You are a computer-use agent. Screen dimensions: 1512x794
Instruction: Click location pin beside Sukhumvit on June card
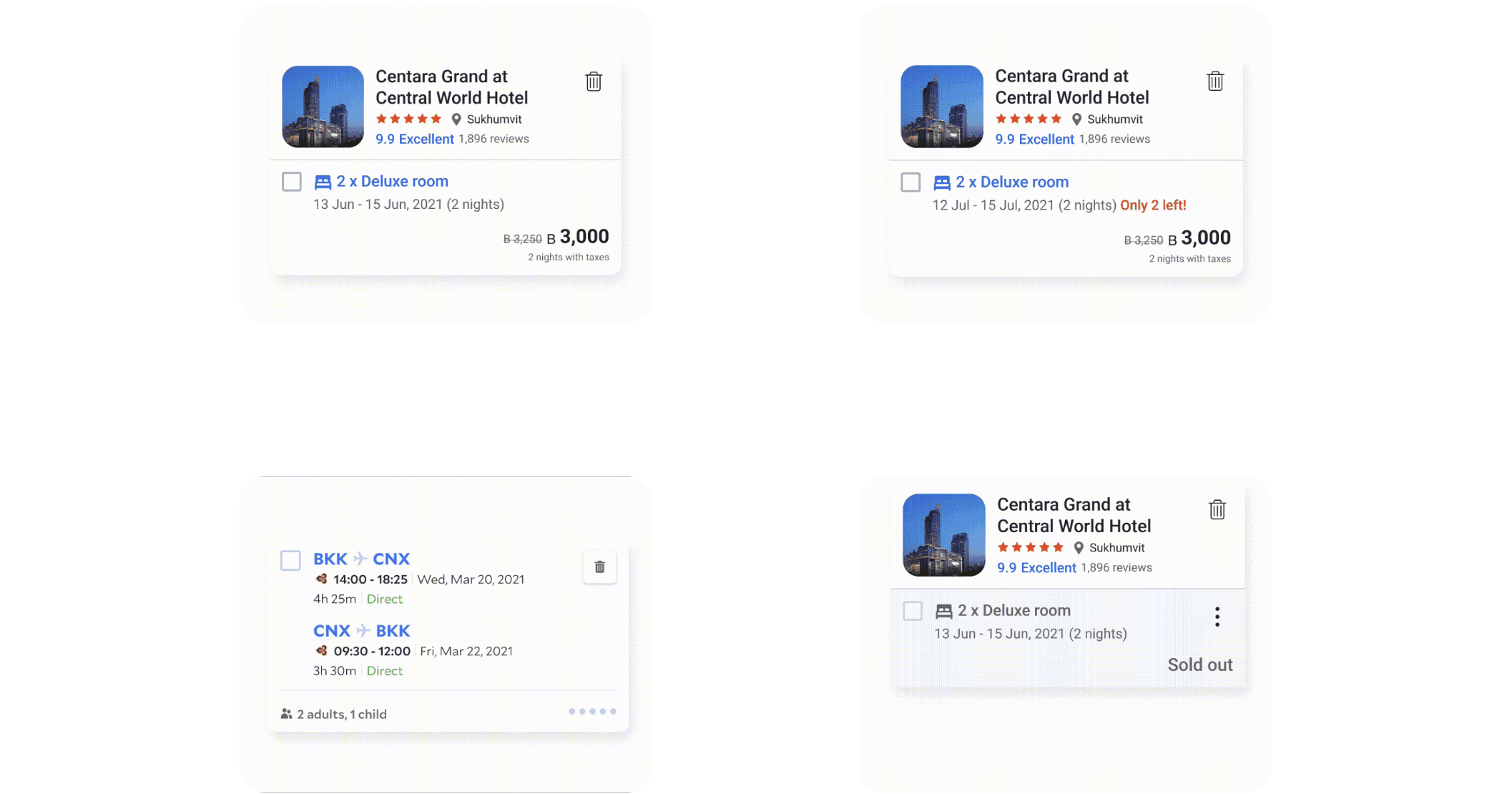[x=456, y=119]
